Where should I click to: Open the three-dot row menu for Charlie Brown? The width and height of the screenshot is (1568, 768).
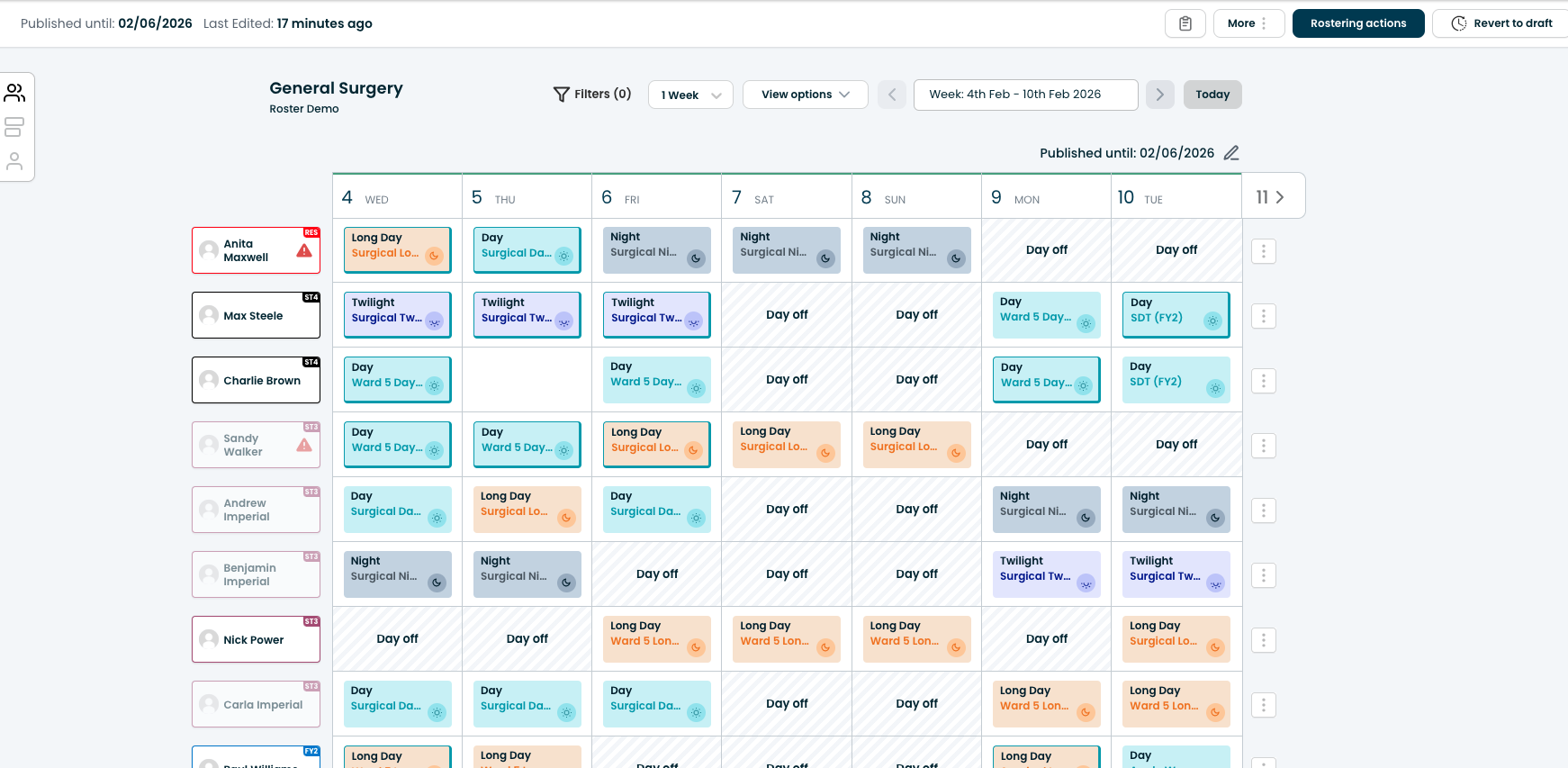pyautogui.click(x=1263, y=381)
